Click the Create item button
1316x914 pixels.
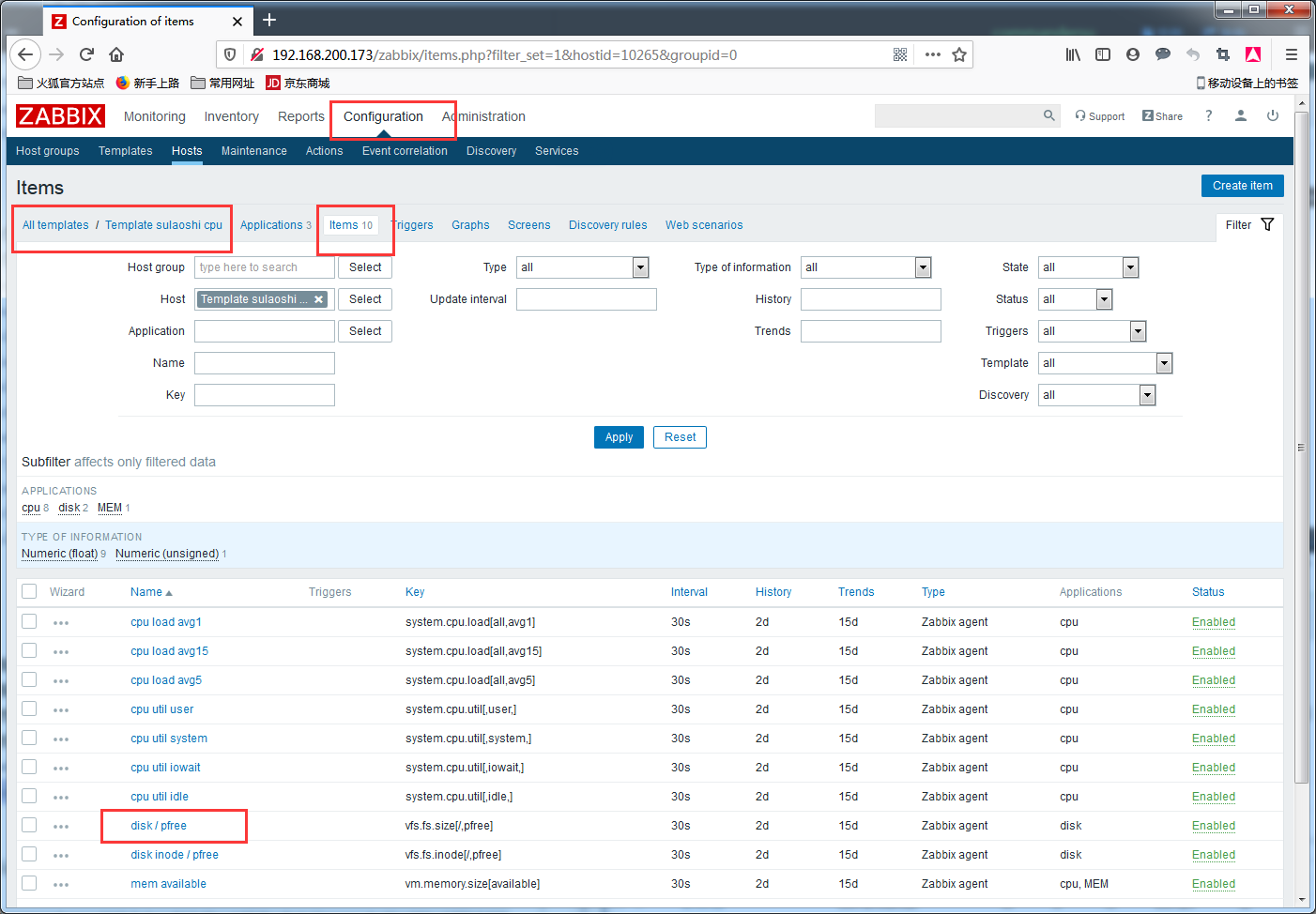(1243, 186)
